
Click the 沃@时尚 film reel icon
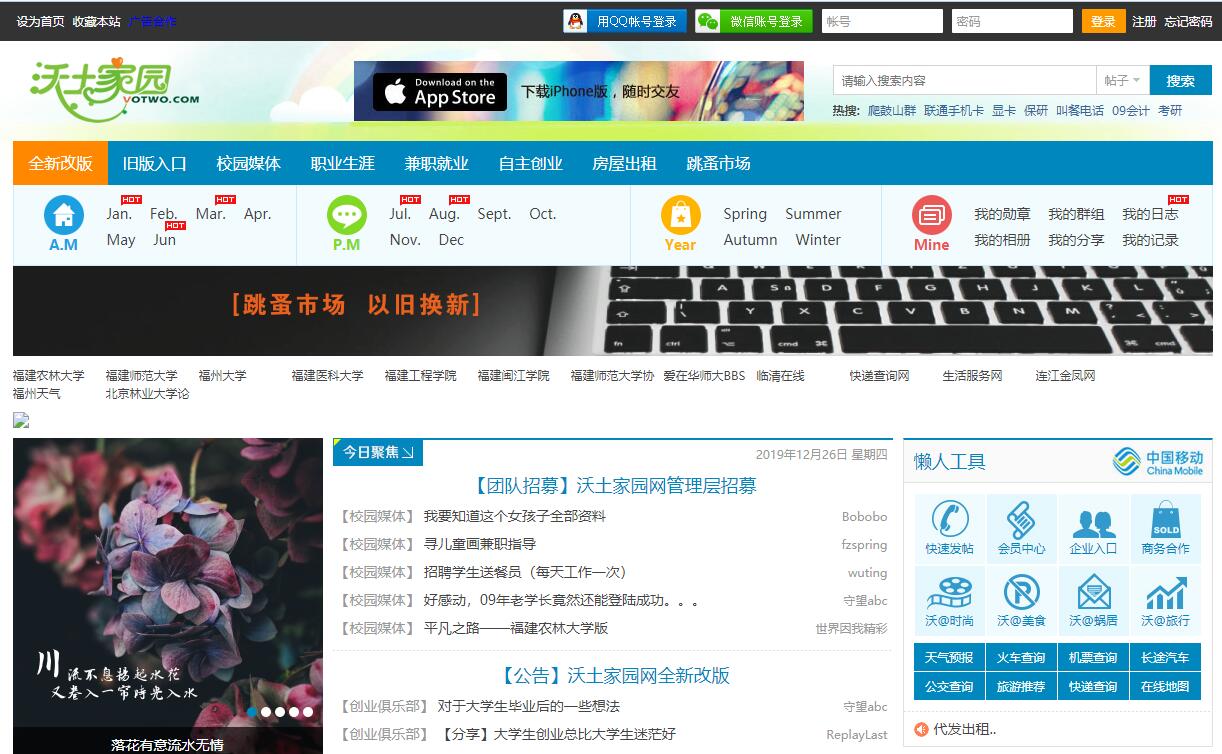tap(949, 592)
